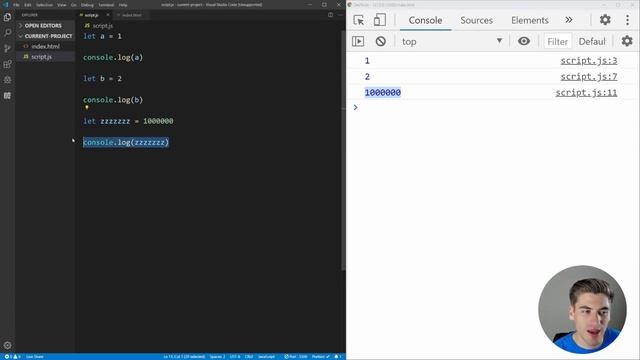Open the Go menu

(x=73, y=5)
